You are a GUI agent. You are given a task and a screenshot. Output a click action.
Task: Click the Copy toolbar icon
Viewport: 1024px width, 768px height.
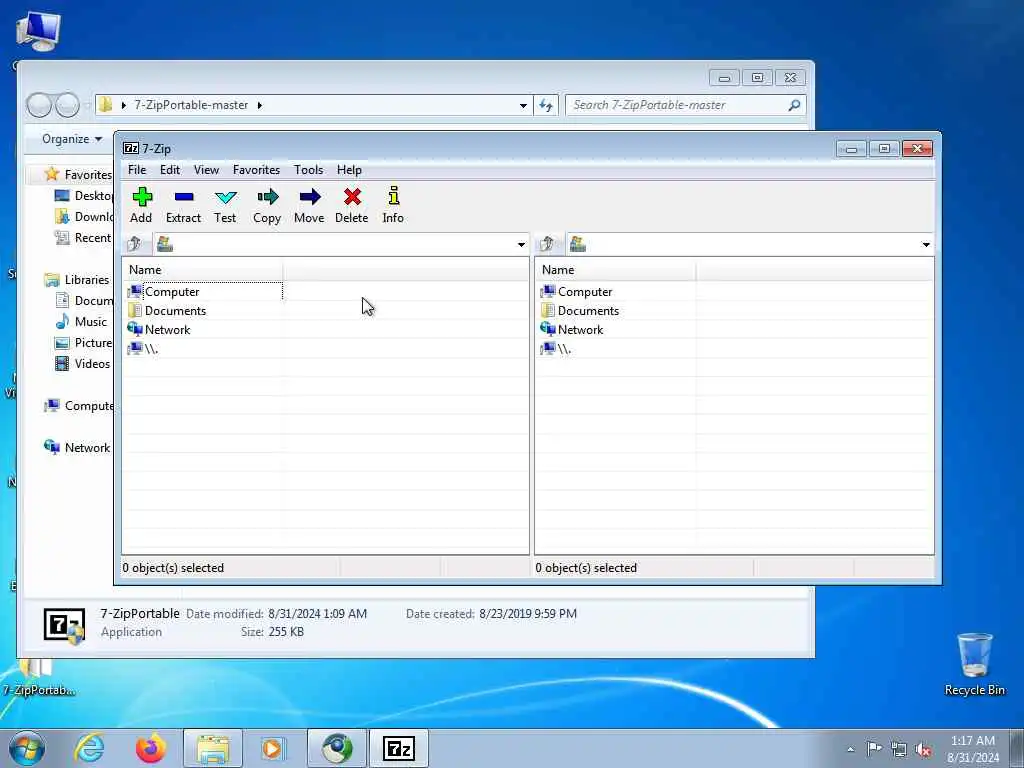[267, 205]
